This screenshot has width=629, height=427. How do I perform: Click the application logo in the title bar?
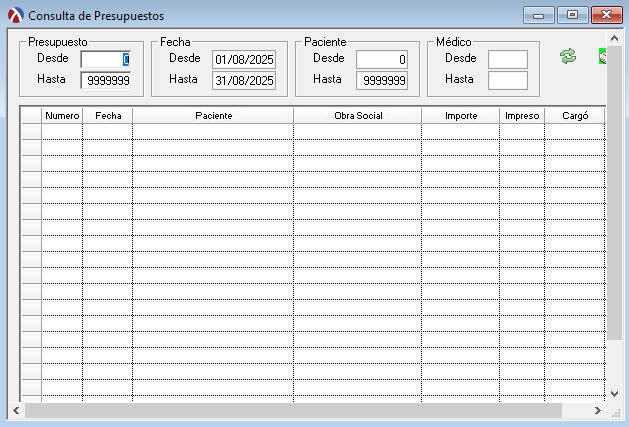pos(15,16)
